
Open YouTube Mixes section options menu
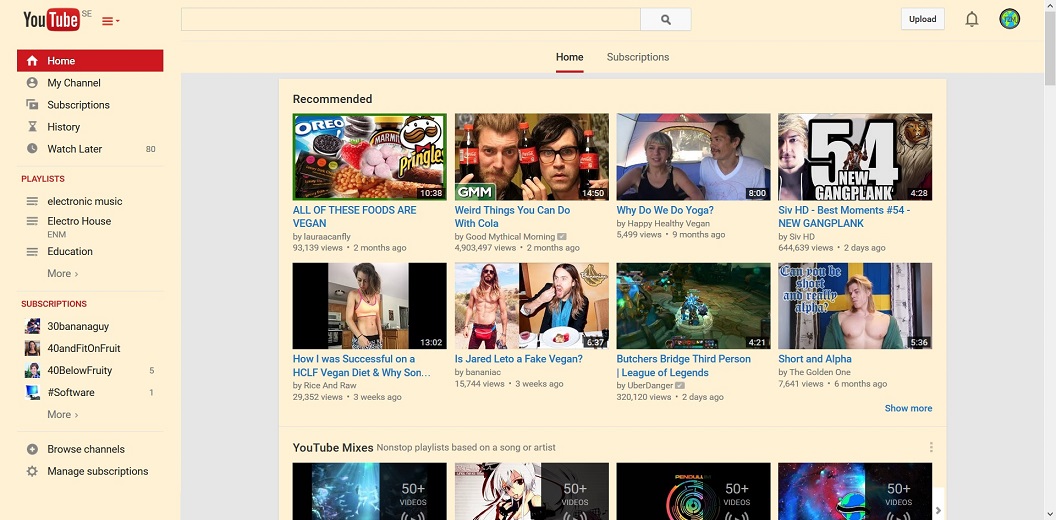pyautogui.click(x=931, y=447)
